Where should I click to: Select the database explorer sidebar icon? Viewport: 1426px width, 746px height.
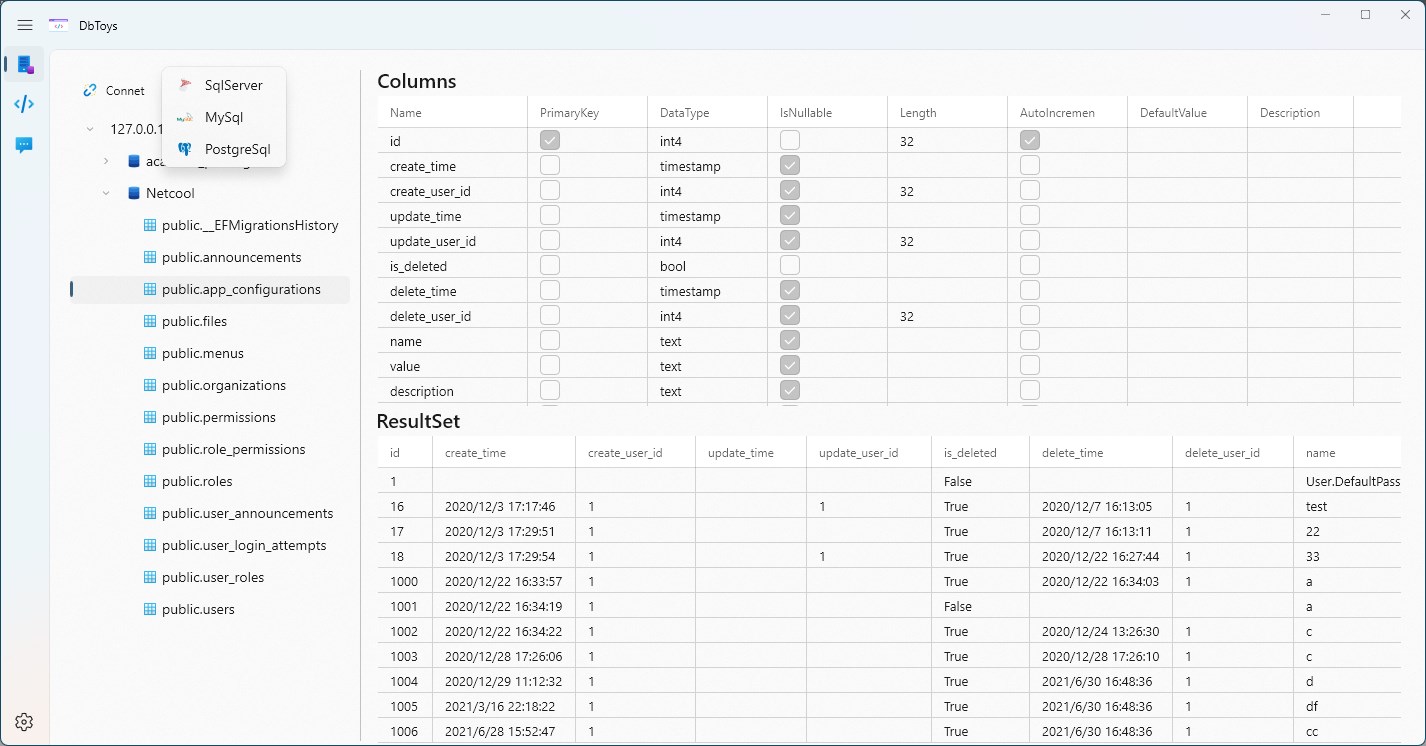click(x=25, y=65)
